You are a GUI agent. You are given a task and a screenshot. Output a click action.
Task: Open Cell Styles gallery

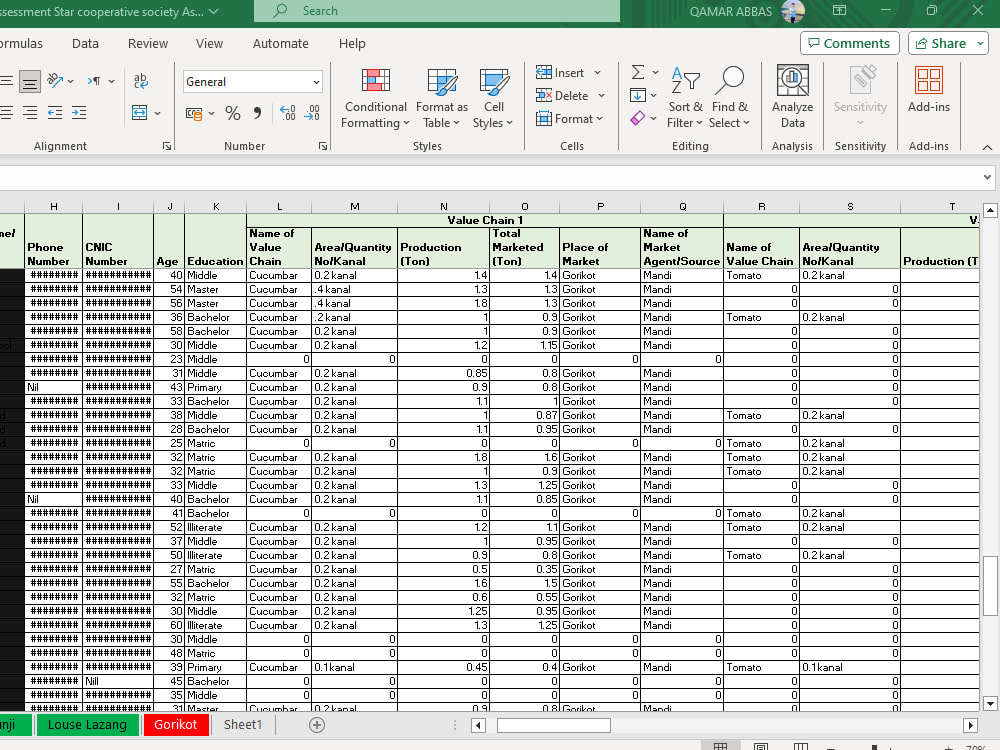point(493,98)
